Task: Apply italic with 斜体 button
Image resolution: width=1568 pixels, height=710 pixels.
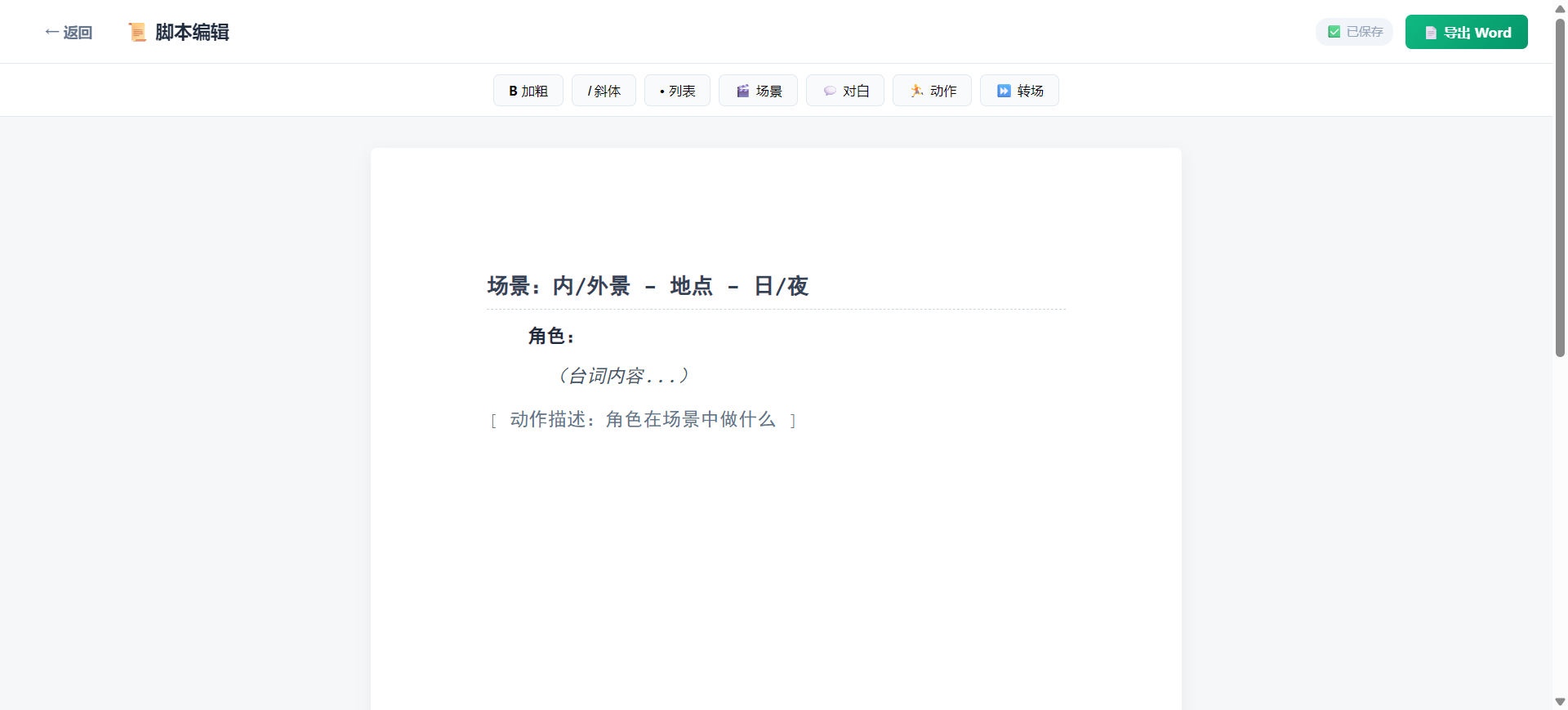Action: coord(604,91)
